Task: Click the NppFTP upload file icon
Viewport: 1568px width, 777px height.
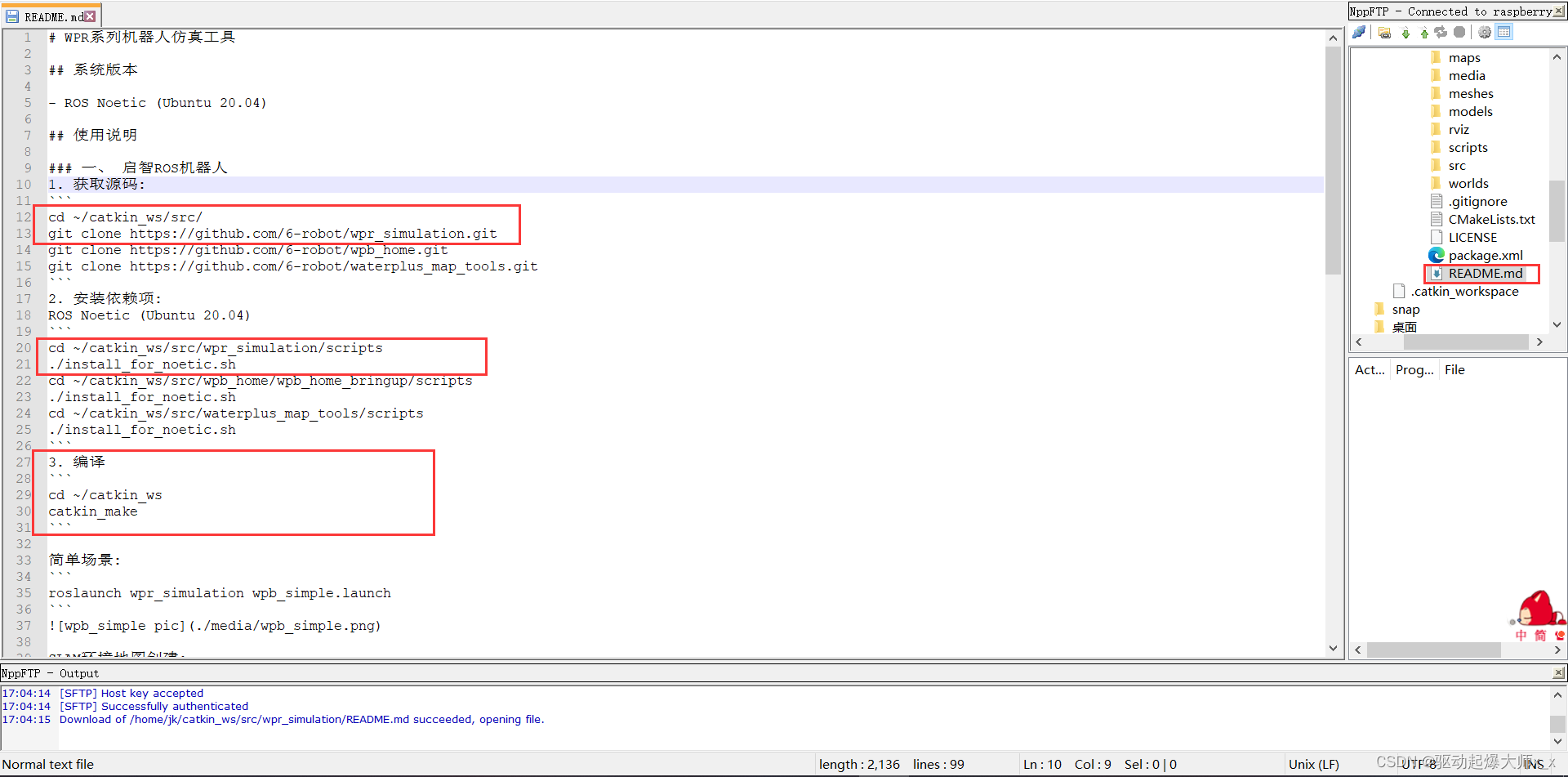Action: pos(1423,32)
